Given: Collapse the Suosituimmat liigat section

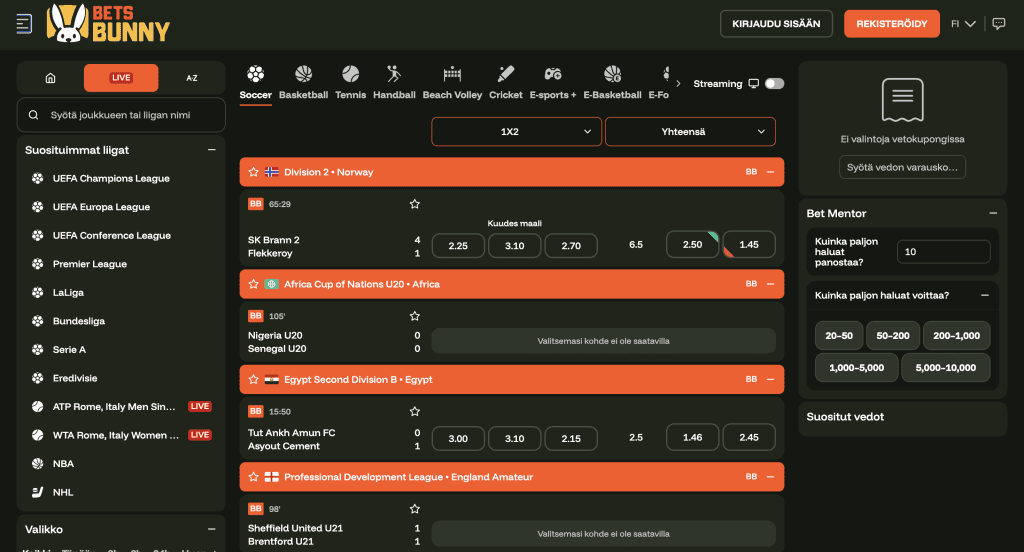Looking at the screenshot, I should tap(212, 150).
